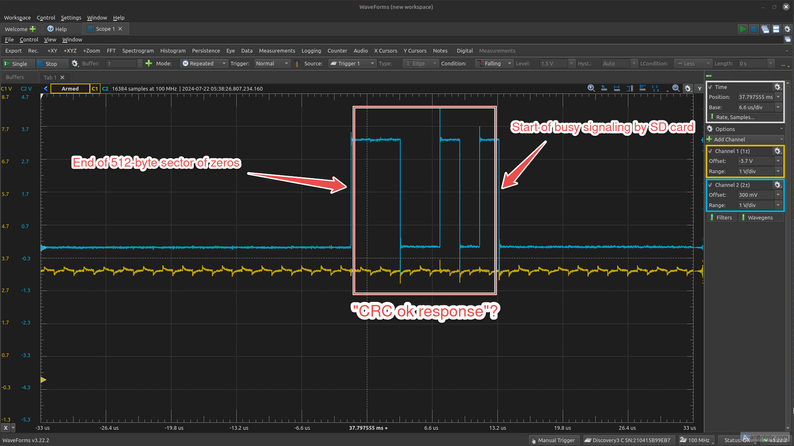The image size is (794, 446).
Task: Select the C1 yellow channel indicator
Action: [95, 89]
